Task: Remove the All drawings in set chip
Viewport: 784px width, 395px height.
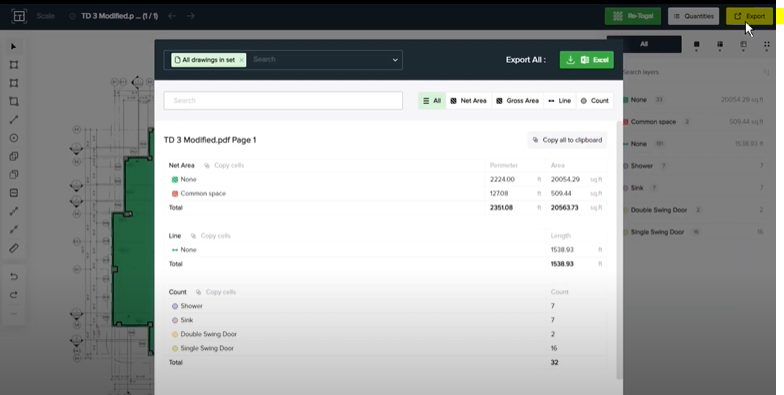Action: click(242, 60)
